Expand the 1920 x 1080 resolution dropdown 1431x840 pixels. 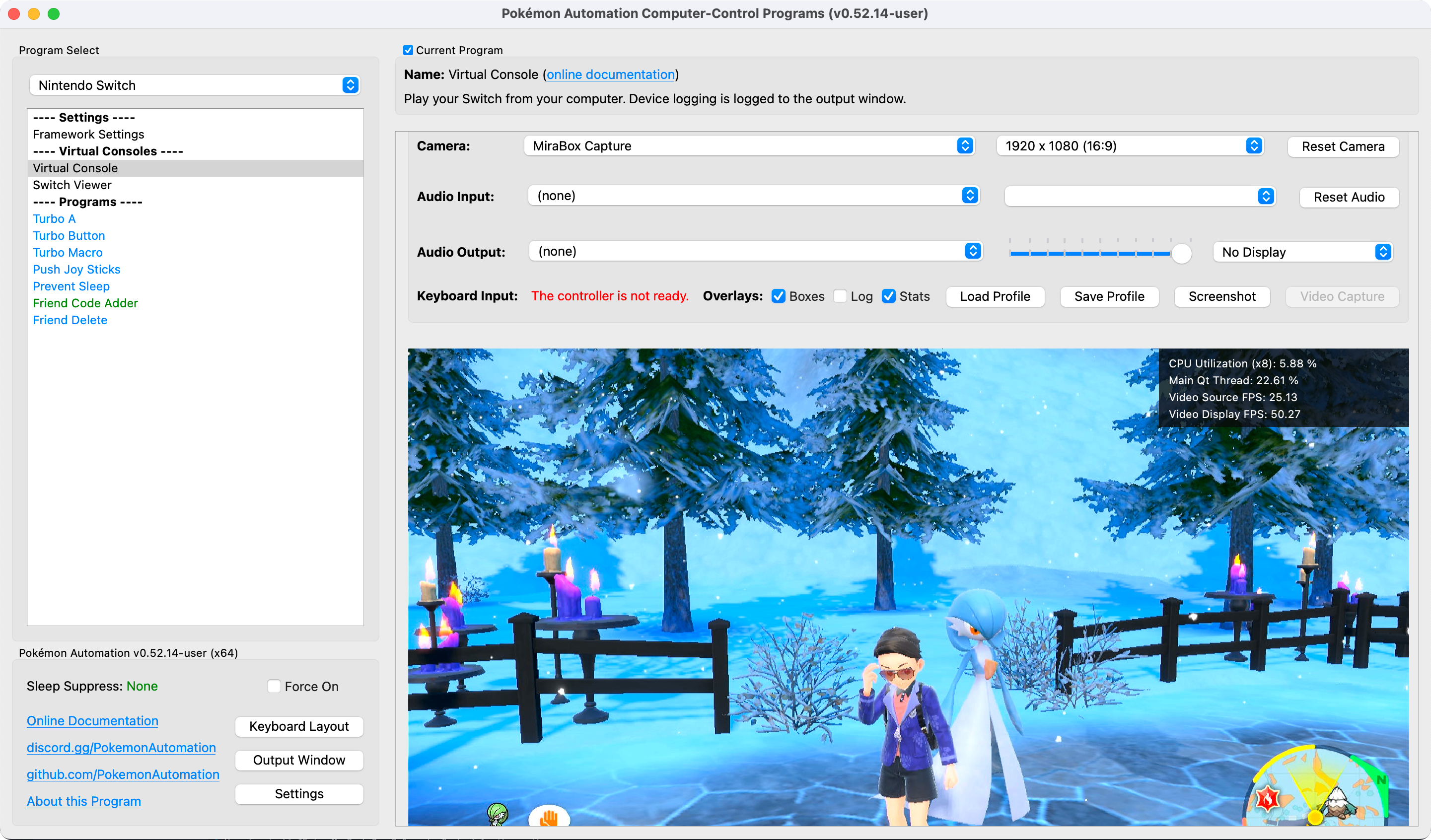coord(1130,146)
